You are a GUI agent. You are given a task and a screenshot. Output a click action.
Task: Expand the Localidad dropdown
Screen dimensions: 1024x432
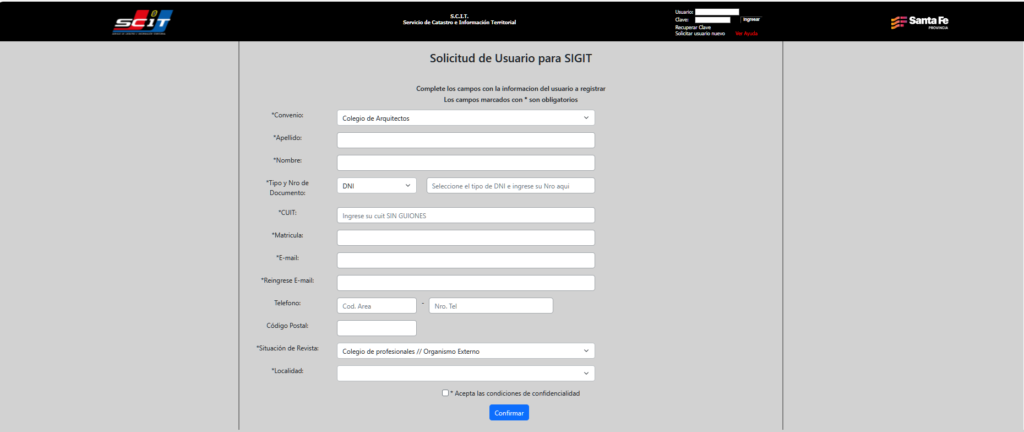click(466, 373)
